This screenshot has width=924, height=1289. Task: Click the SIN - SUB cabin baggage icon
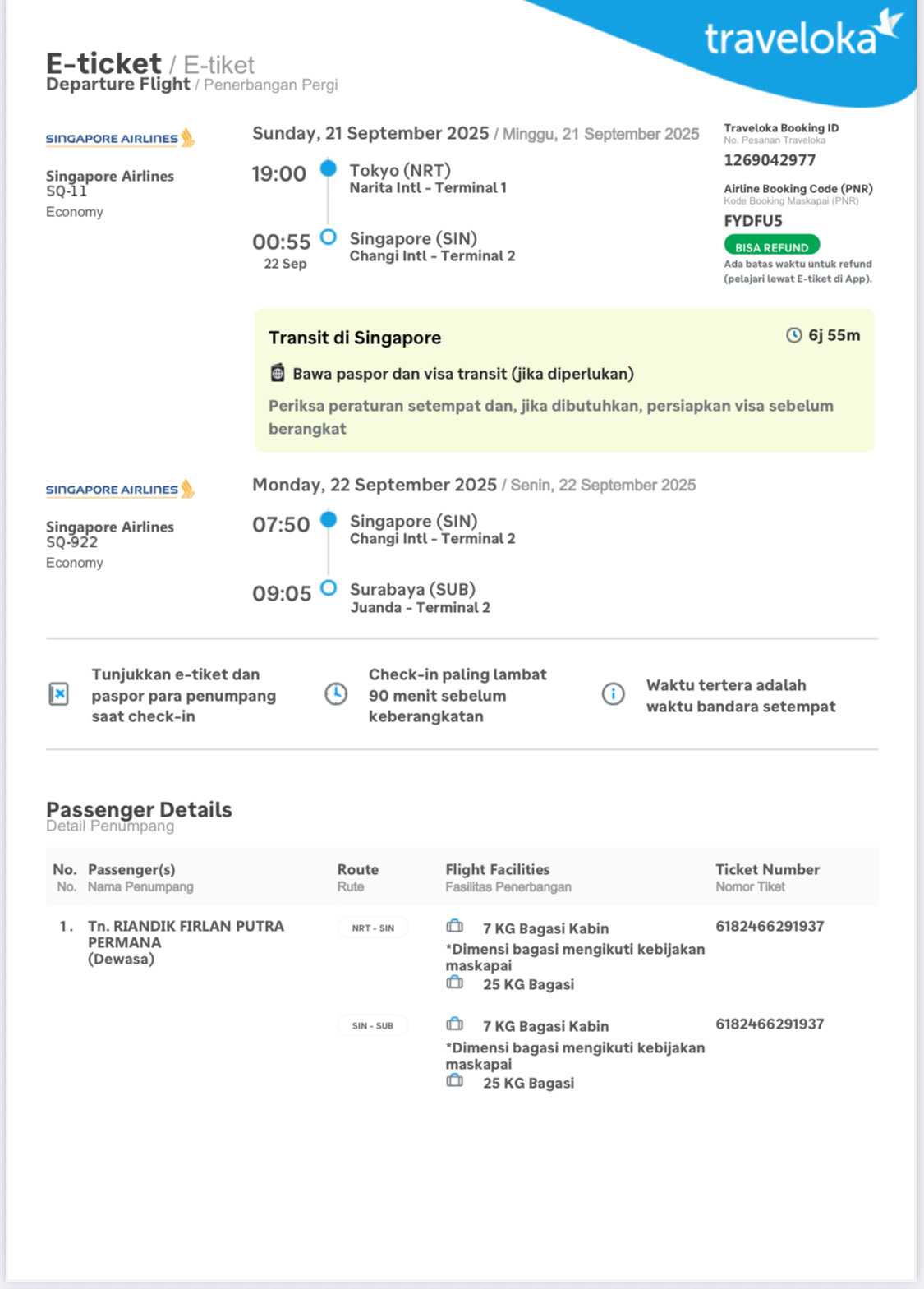455,1024
